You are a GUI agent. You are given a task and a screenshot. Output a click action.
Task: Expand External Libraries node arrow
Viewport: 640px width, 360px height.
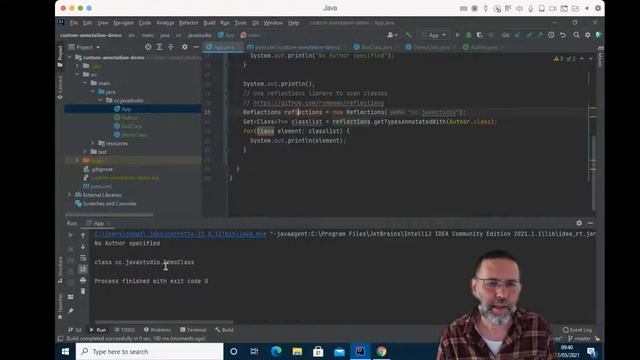69,195
